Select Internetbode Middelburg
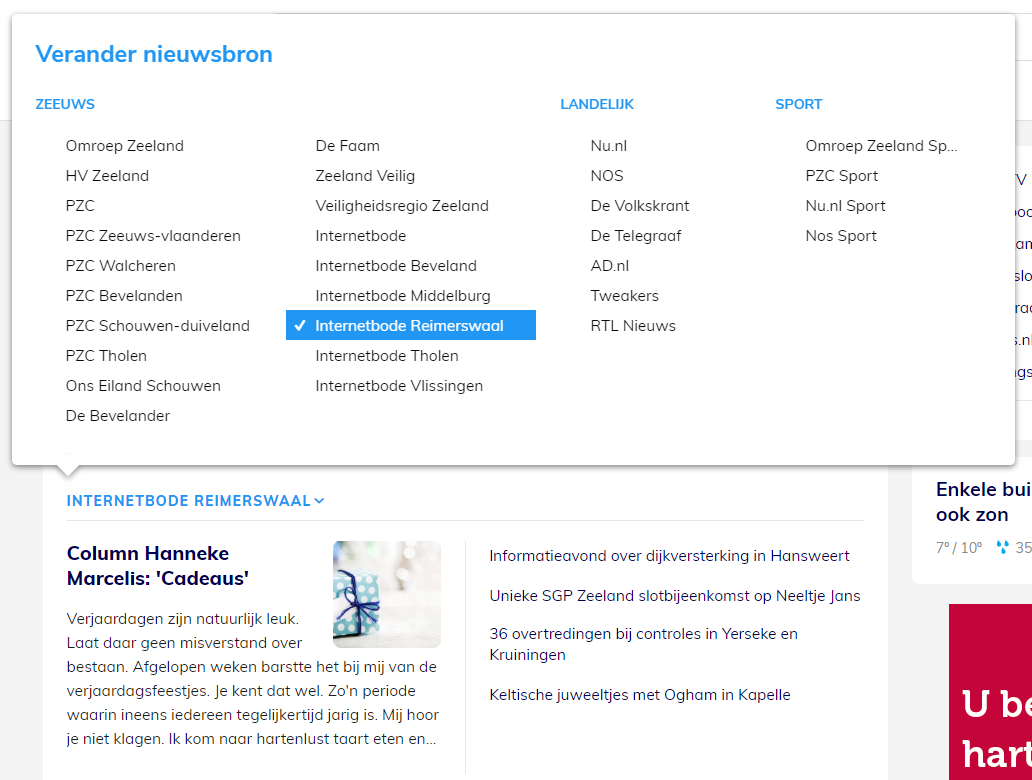Viewport: 1032px width, 780px height. pyautogui.click(x=403, y=296)
